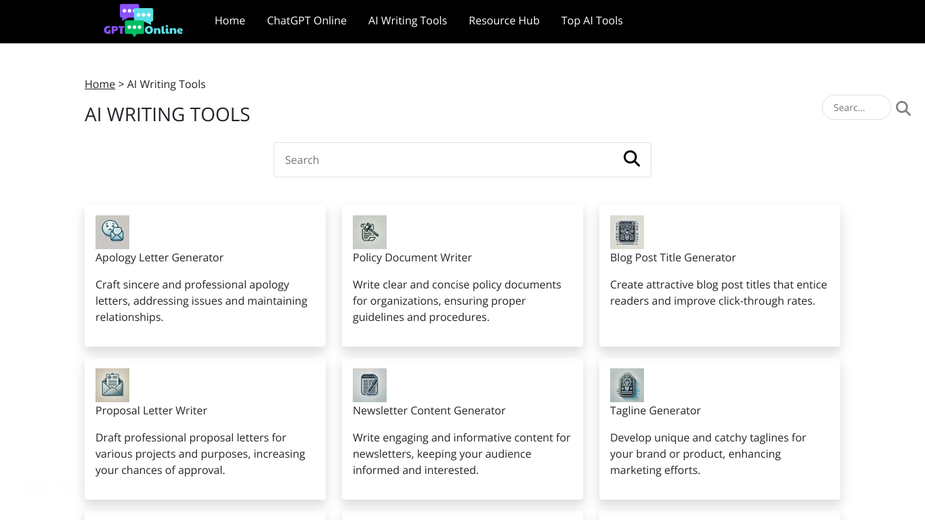
Task: Click the GPT Online logo
Action: pyautogui.click(x=143, y=21)
